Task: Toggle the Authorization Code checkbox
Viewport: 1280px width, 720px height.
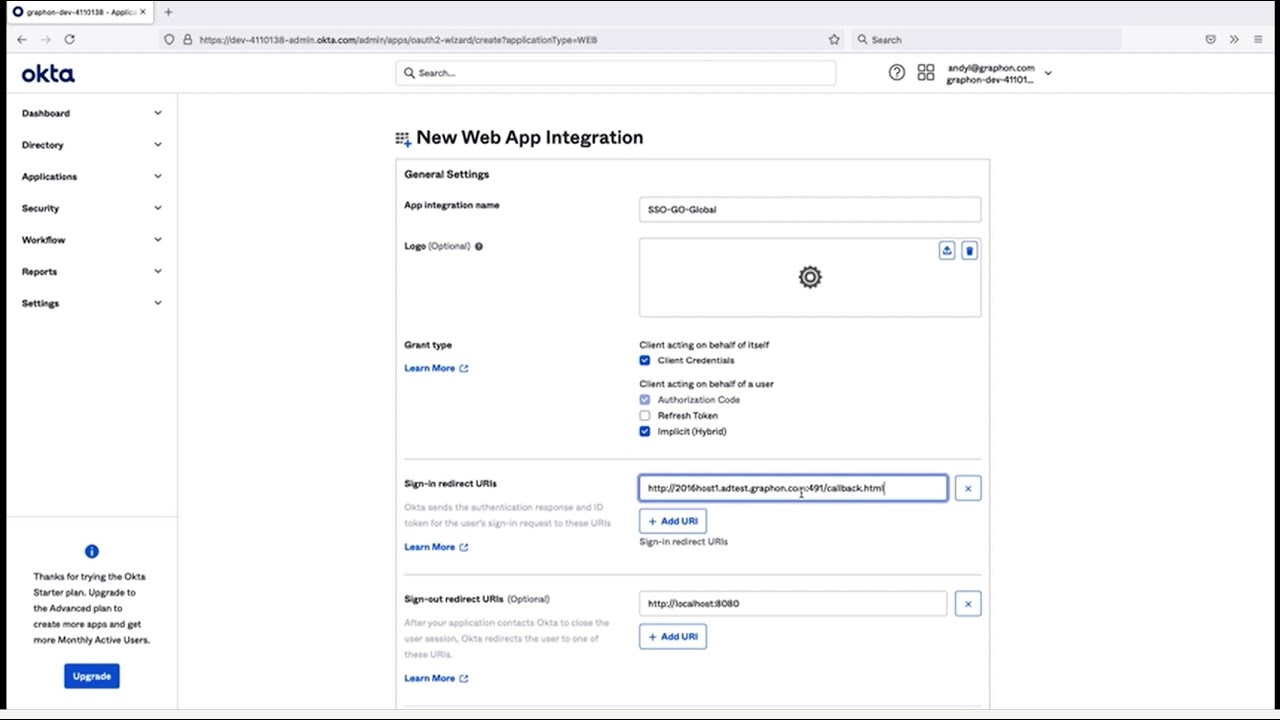Action: click(645, 400)
